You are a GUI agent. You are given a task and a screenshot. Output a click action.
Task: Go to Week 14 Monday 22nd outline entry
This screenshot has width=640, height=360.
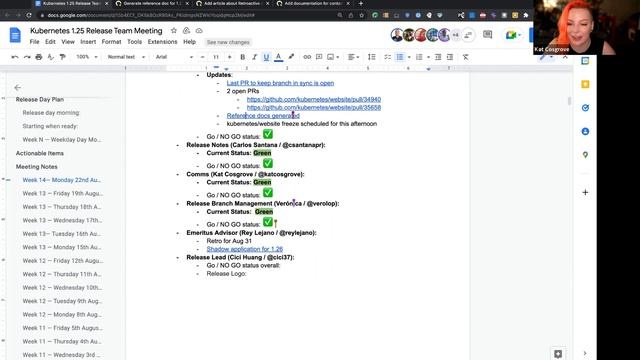(61, 180)
